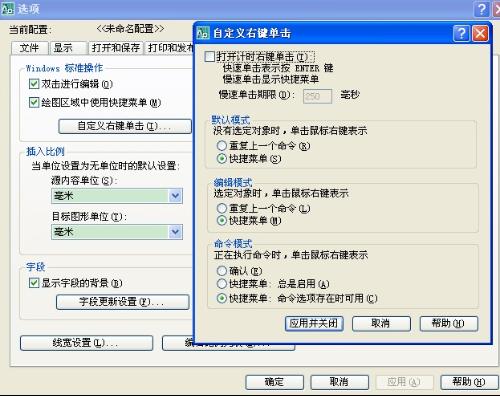Click the 字段更新设置 (F)... button
The width and height of the screenshot is (500, 396).
coord(123,302)
